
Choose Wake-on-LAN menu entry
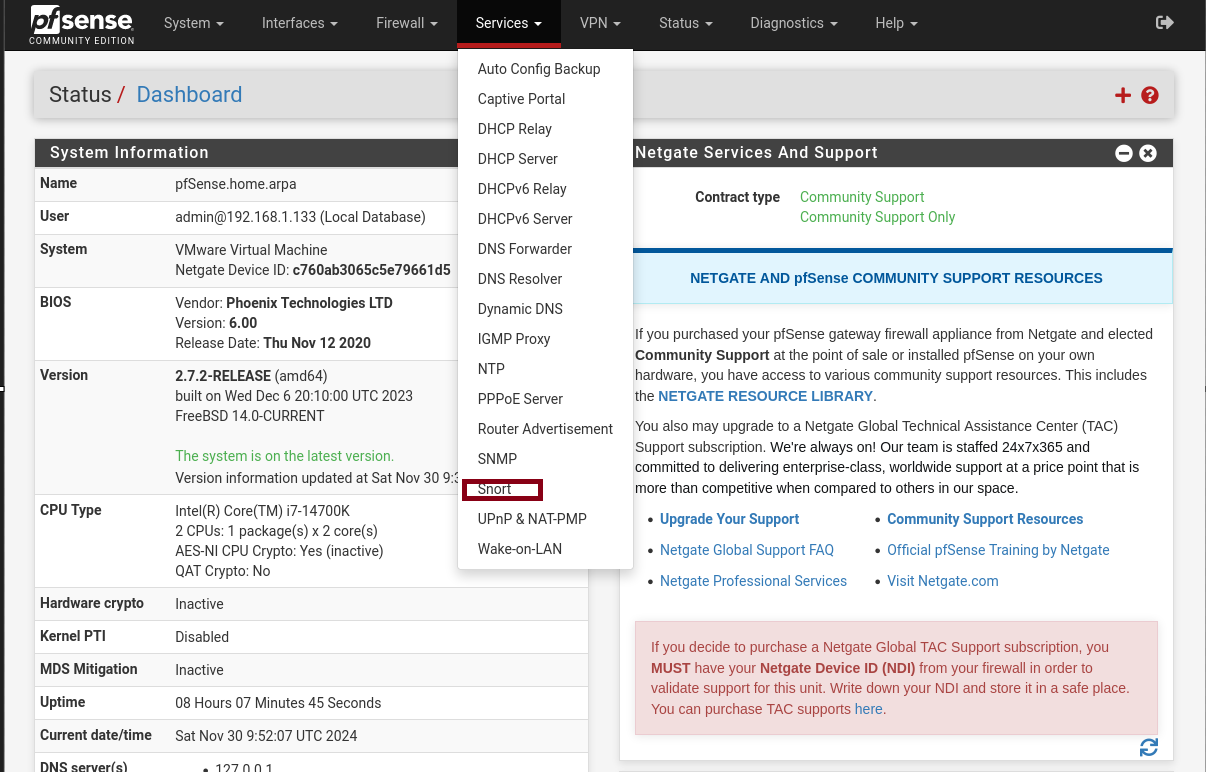pos(545,549)
